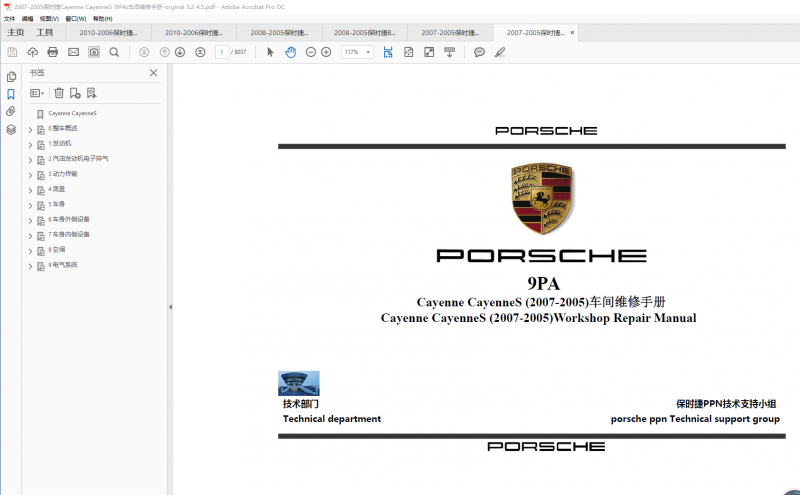Switch to 主页 tab
Viewport: 800px width, 495px height.
click(15, 33)
